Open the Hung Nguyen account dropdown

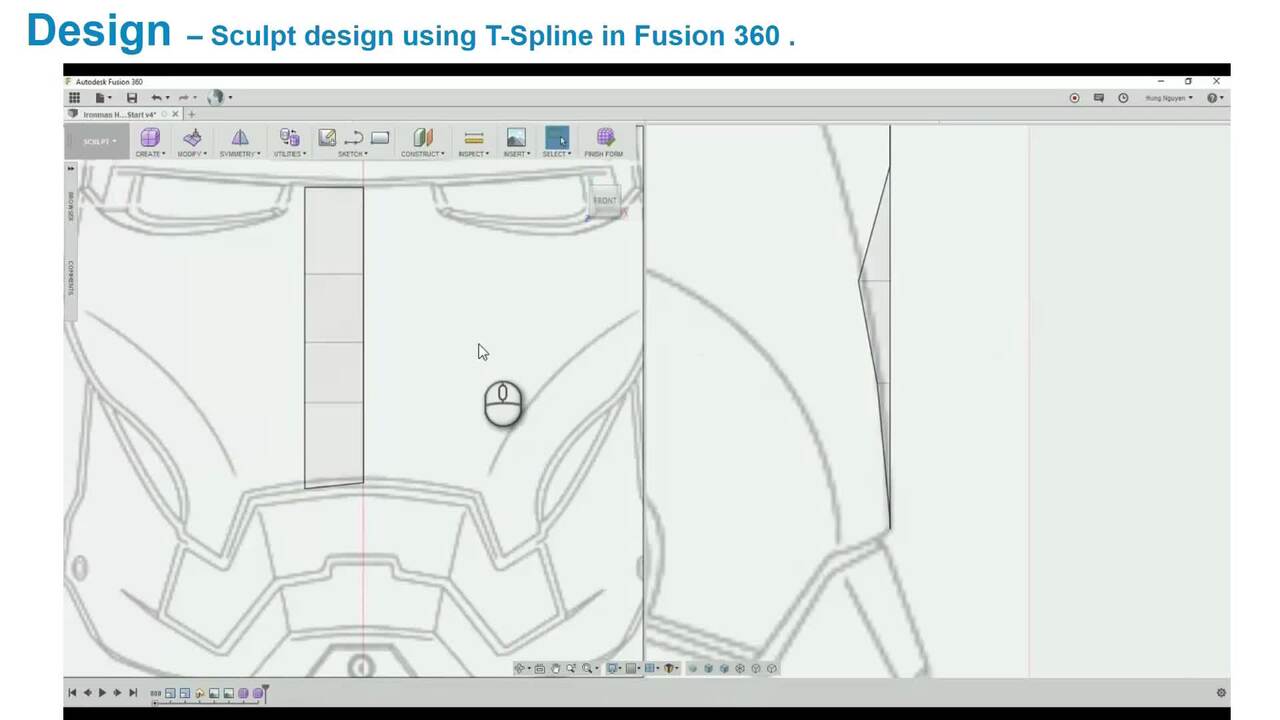pos(1169,98)
